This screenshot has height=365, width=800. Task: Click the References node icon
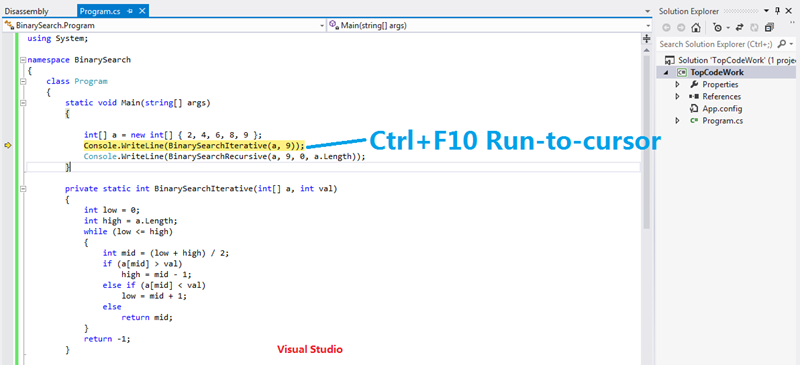coord(694,96)
